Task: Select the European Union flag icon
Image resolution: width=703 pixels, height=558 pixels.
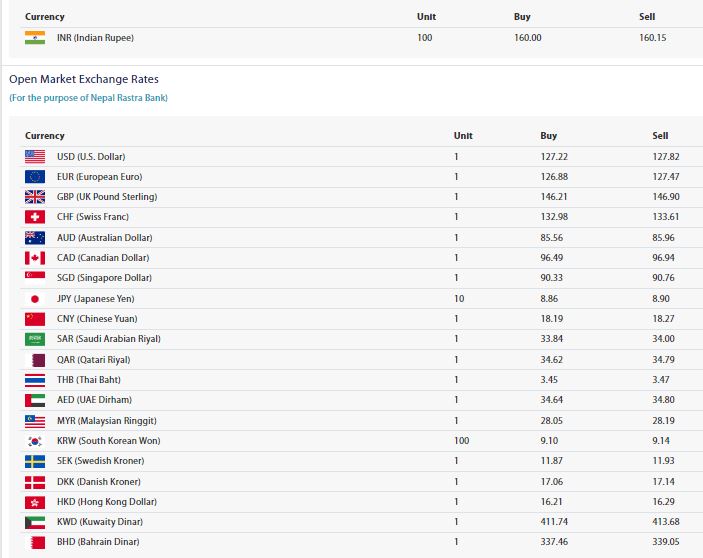Action: coord(35,177)
